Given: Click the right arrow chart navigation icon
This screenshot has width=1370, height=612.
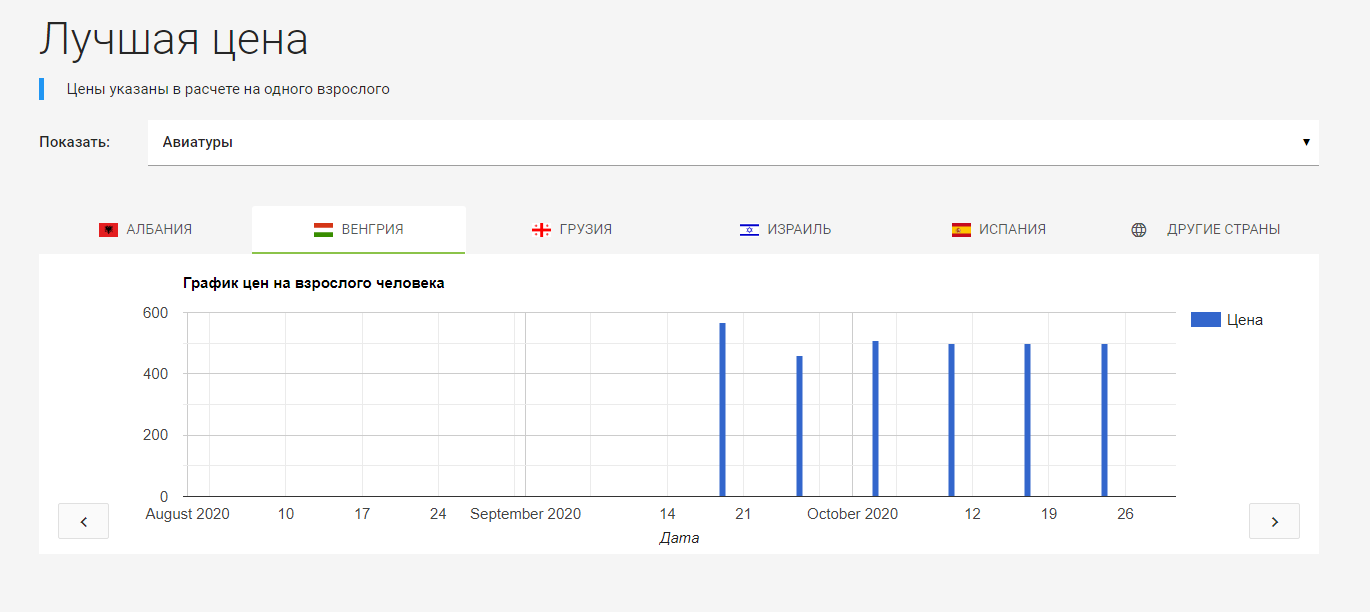Looking at the screenshot, I should [1274, 520].
